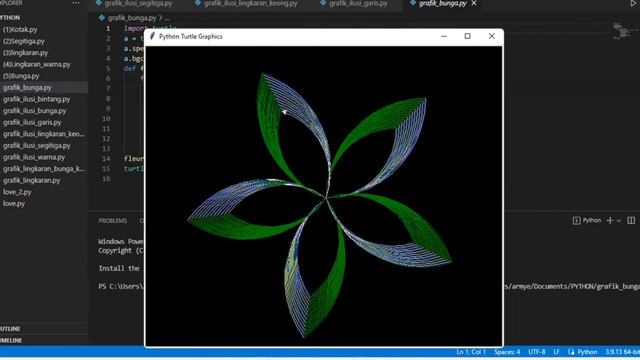Change end of line sequence LF

[x=556, y=352]
